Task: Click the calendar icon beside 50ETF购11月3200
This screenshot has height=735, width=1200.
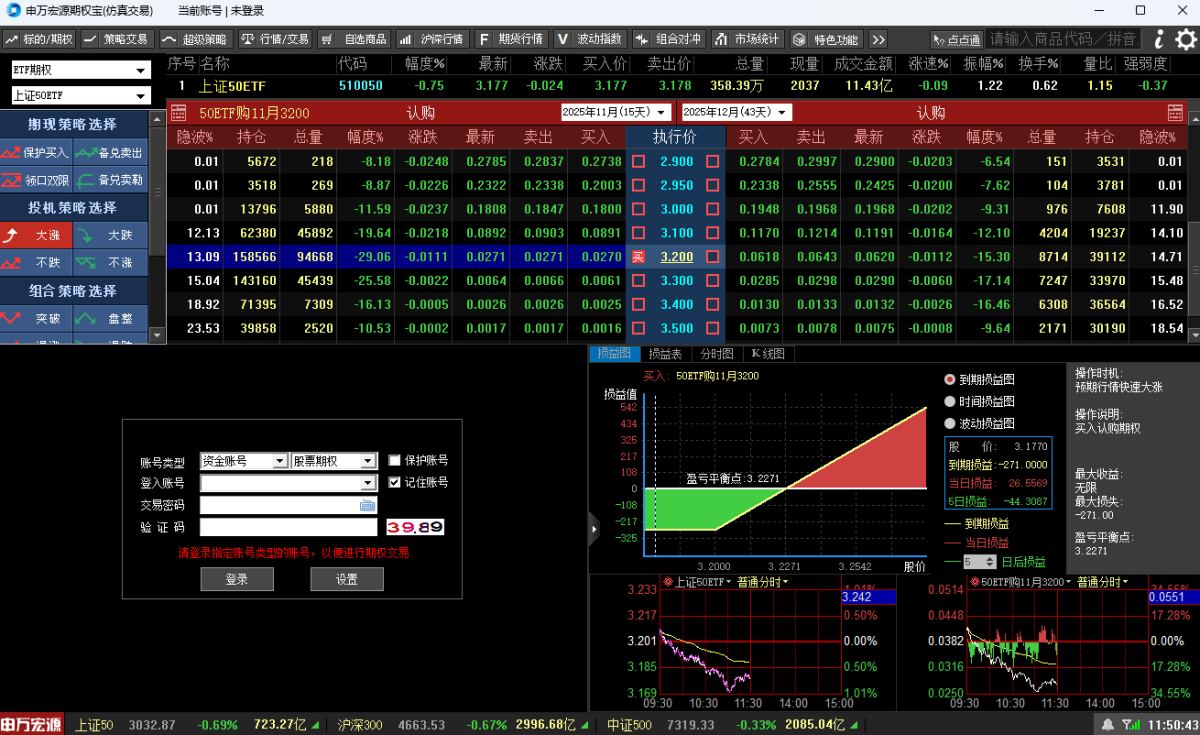Action: [180, 112]
